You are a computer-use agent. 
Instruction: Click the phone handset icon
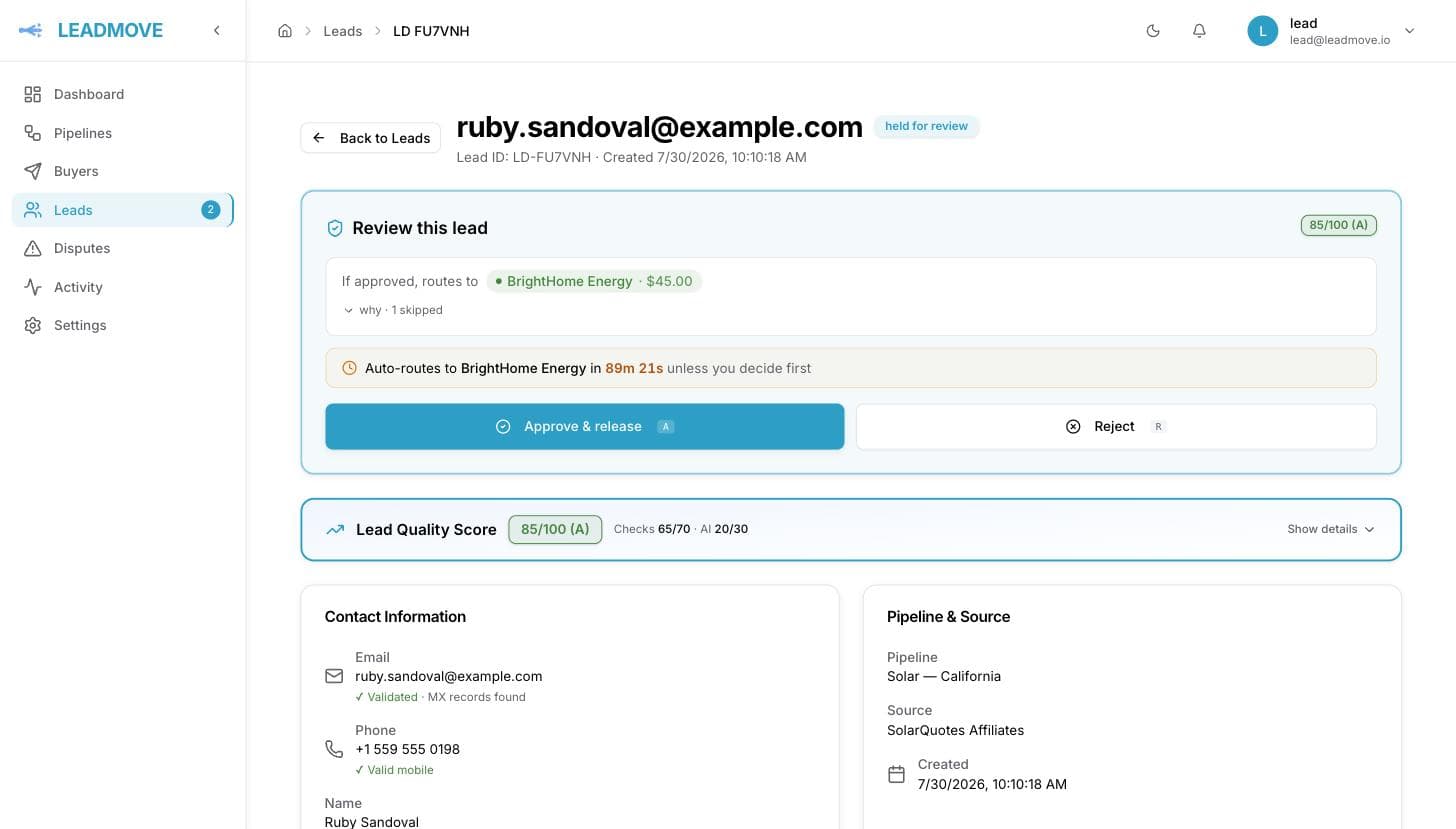[334, 749]
